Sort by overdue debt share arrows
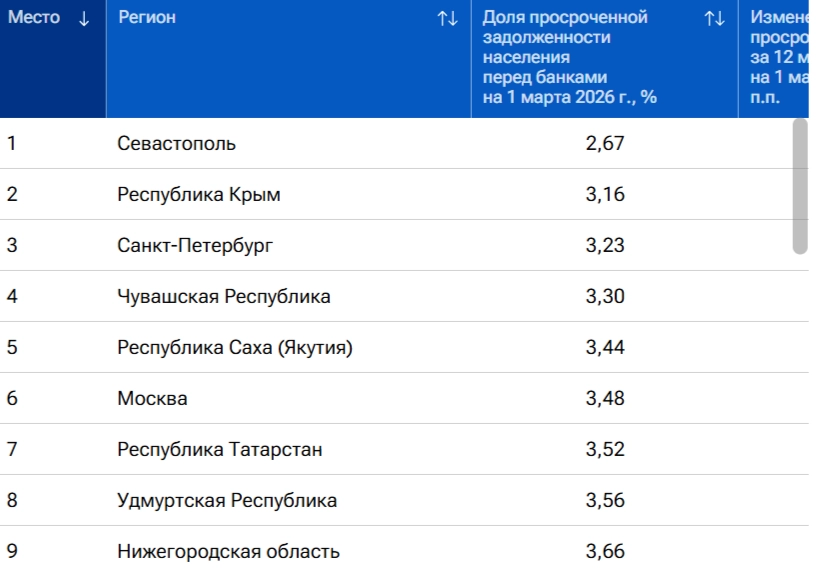 pyautogui.click(x=714, y=18)
